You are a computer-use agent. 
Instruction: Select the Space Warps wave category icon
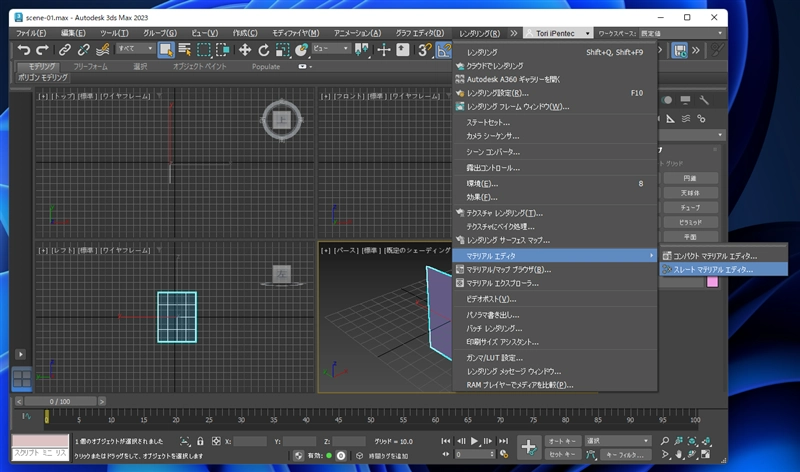coord(686,119)
